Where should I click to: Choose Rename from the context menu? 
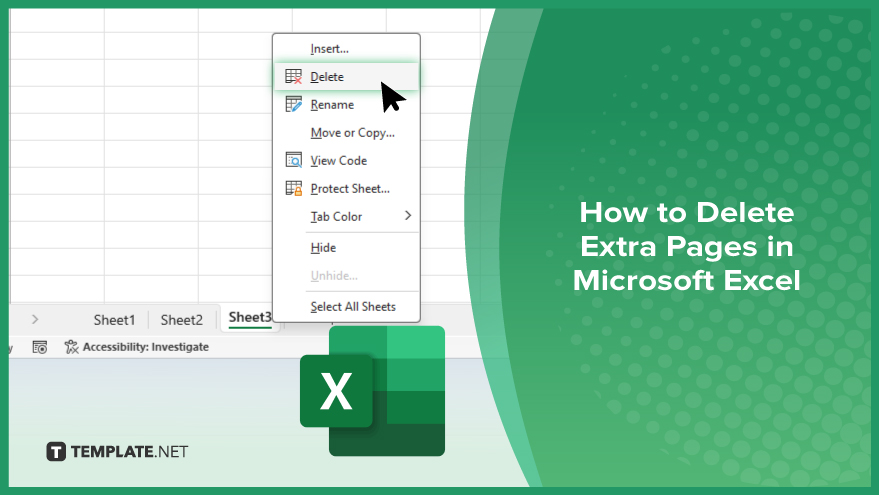346,104
